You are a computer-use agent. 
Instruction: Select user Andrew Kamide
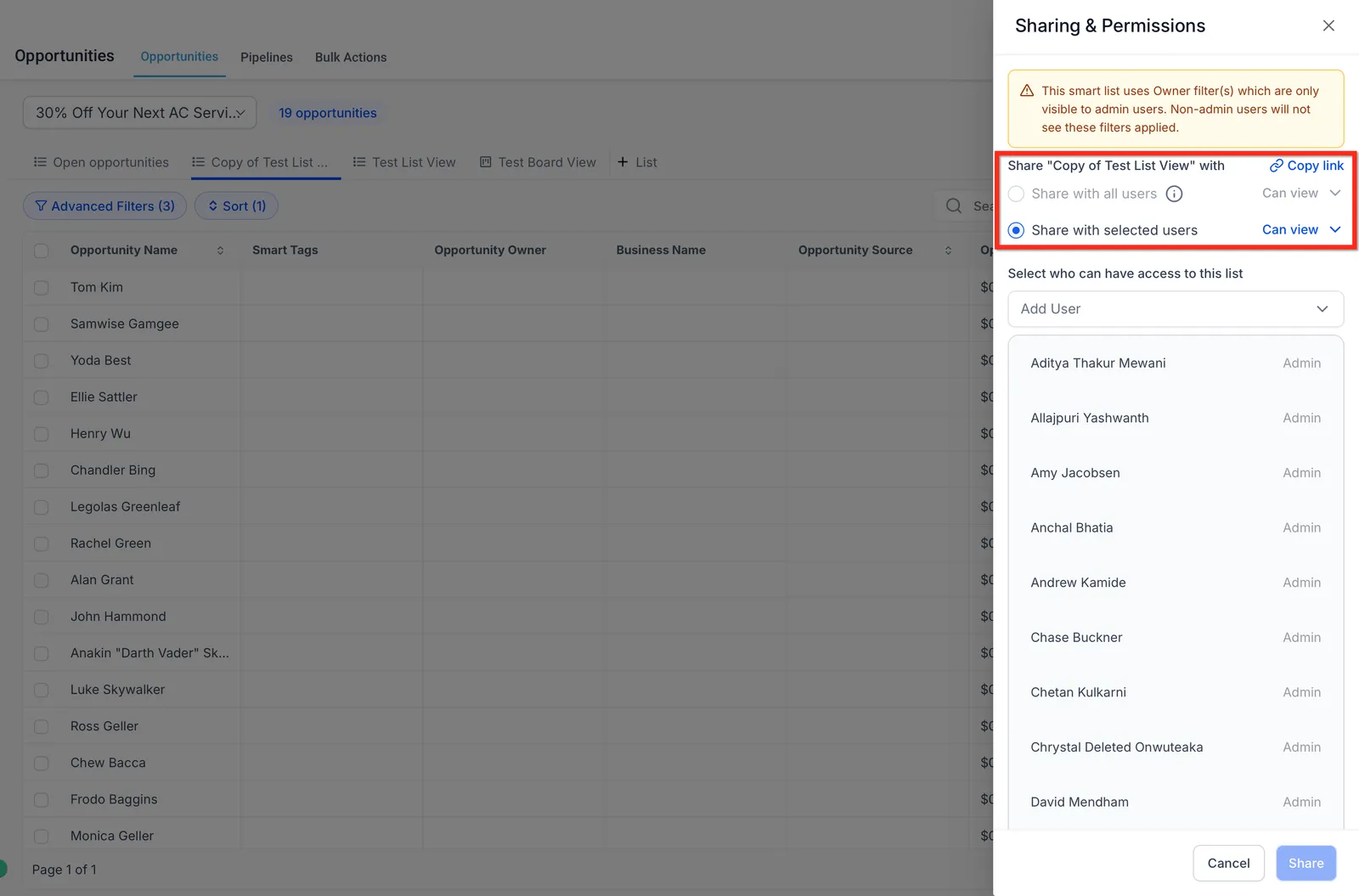click(1176, 583)
